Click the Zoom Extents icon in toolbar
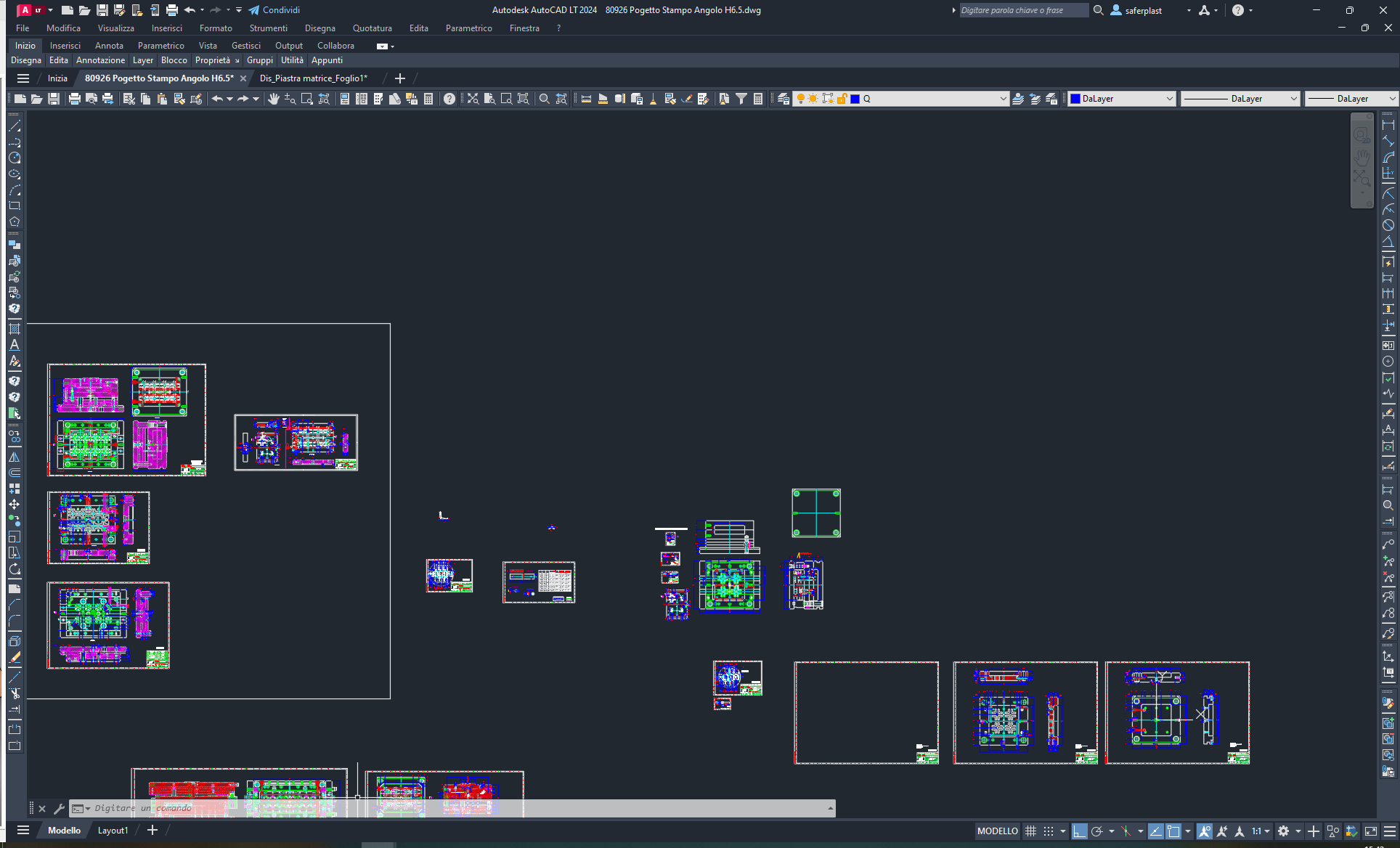Image resolution: width=1400 pixels, height=848 pixels. (x=473, y=99)
